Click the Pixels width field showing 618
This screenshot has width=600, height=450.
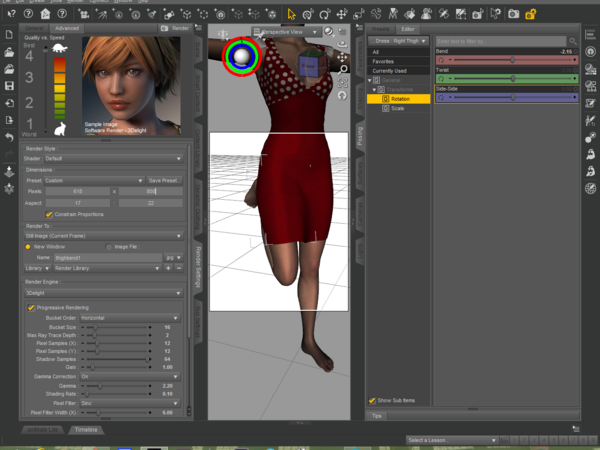pyautogui.click(x=78, y=191)
